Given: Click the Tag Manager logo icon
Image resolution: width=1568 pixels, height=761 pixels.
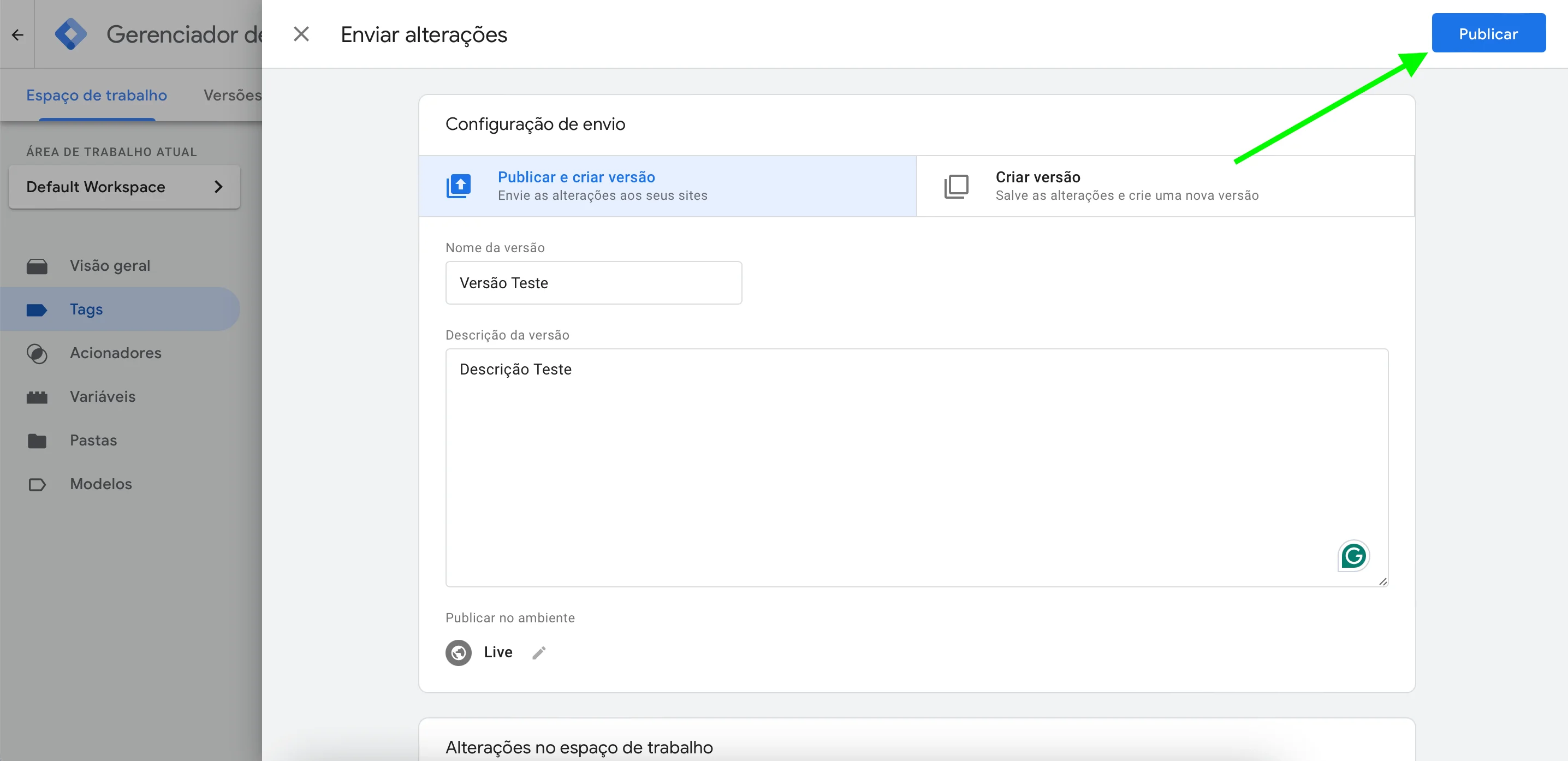Looking at the screenshot, I should pyautogui.click(x=70, y=34).
